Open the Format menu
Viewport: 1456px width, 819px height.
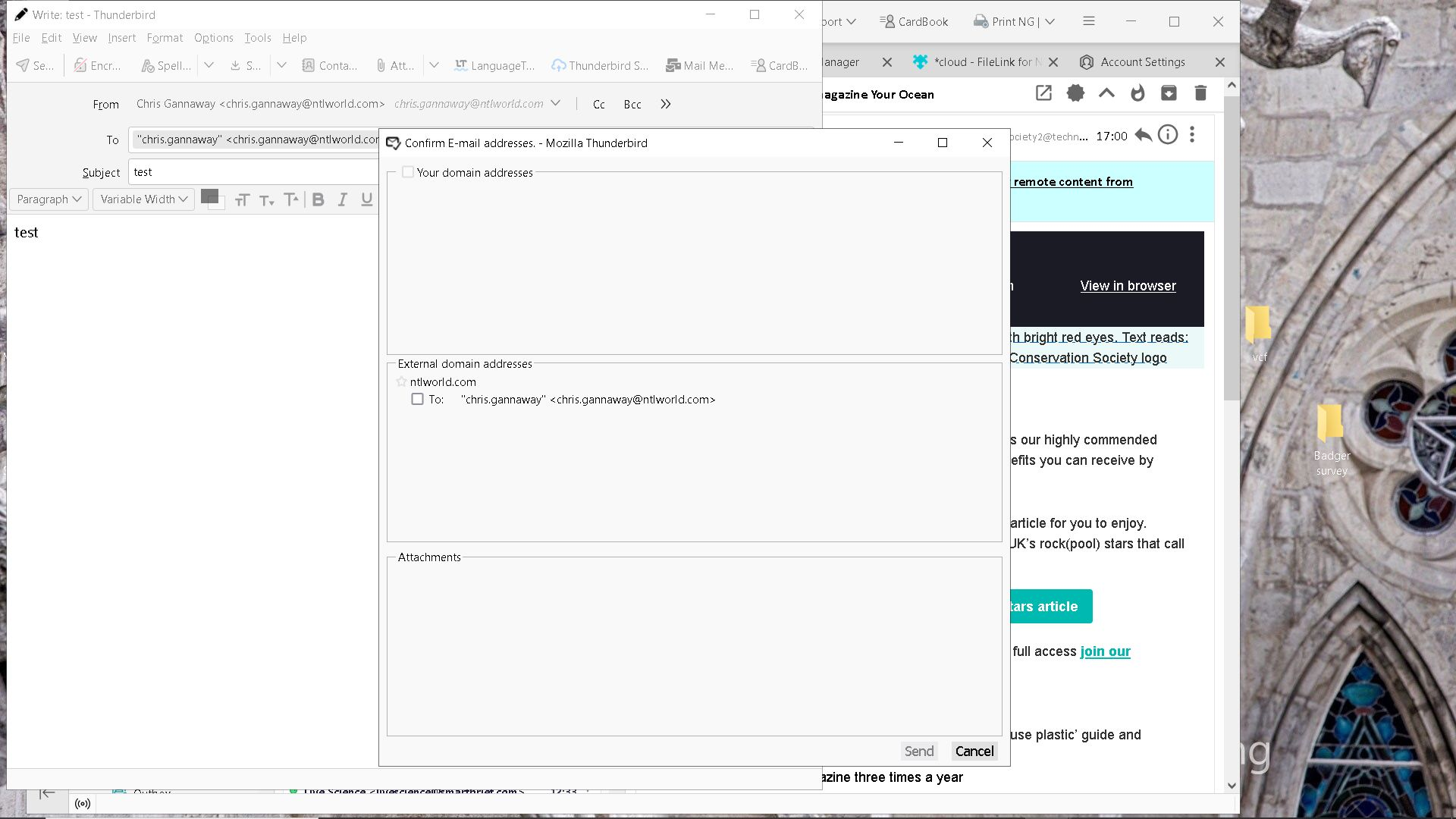[x=165, y=38]
